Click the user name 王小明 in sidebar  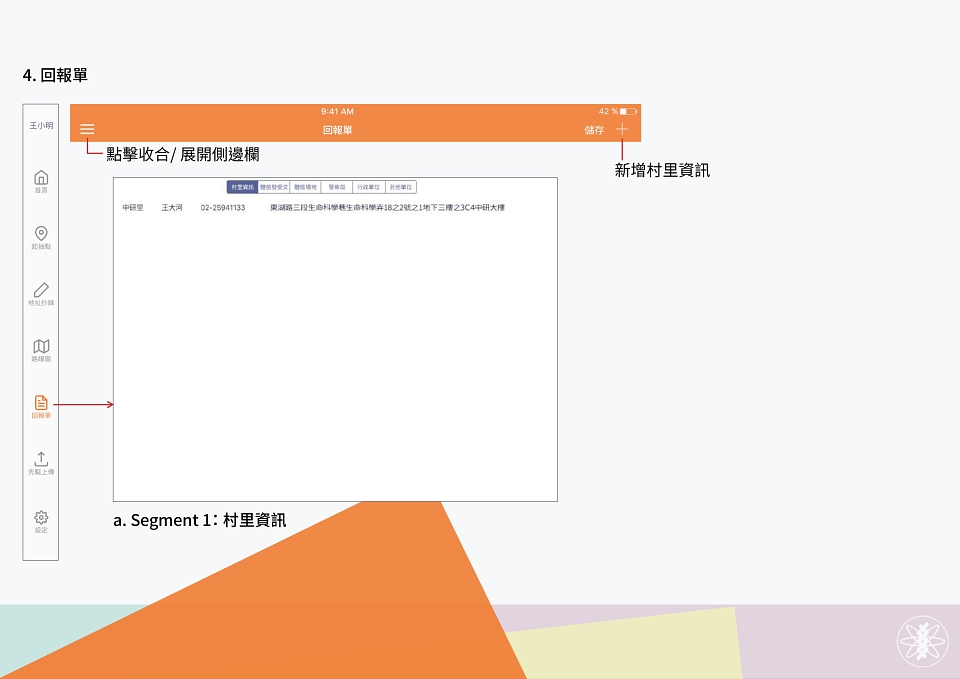coord(41,126)
